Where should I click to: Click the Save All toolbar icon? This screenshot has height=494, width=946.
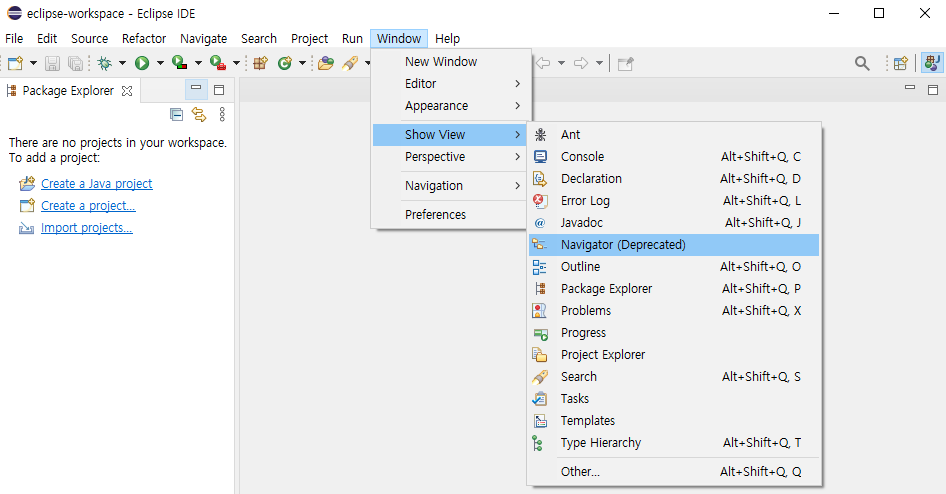click(75, 63)
